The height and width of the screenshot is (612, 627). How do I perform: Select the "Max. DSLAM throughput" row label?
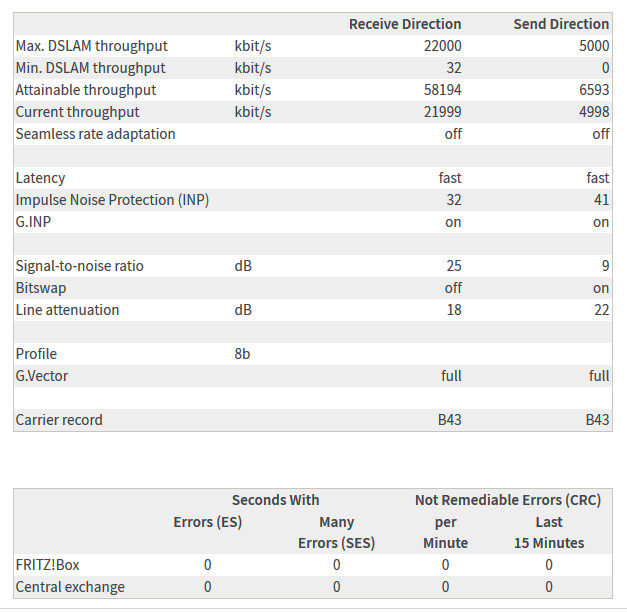(x=92, y=46)
